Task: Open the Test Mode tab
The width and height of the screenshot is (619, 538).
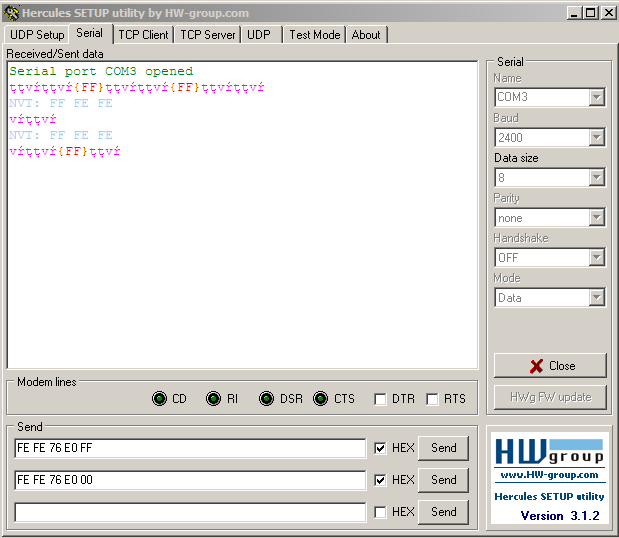Action: pos(314,34)
